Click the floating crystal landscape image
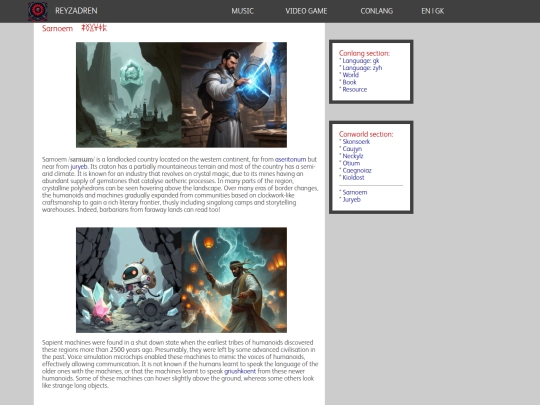 129,95
